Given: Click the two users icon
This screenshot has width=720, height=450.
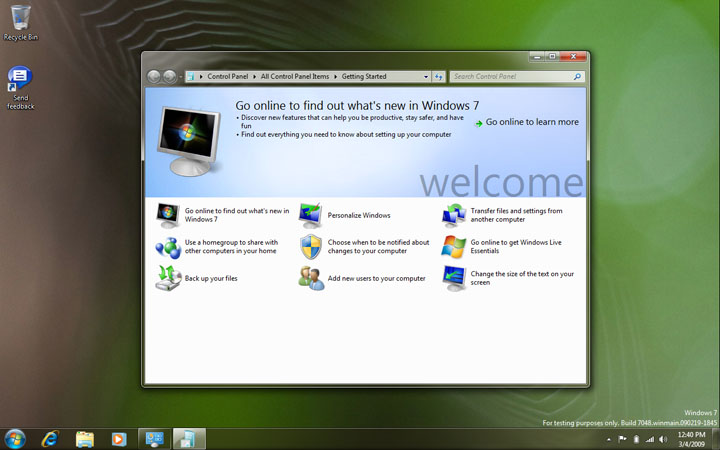Looking at the screenshot, I should 311,278.
